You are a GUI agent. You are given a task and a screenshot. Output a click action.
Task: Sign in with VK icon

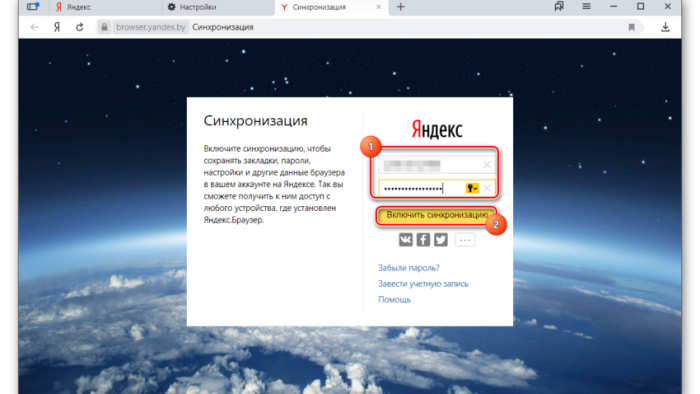coord(405,240)
